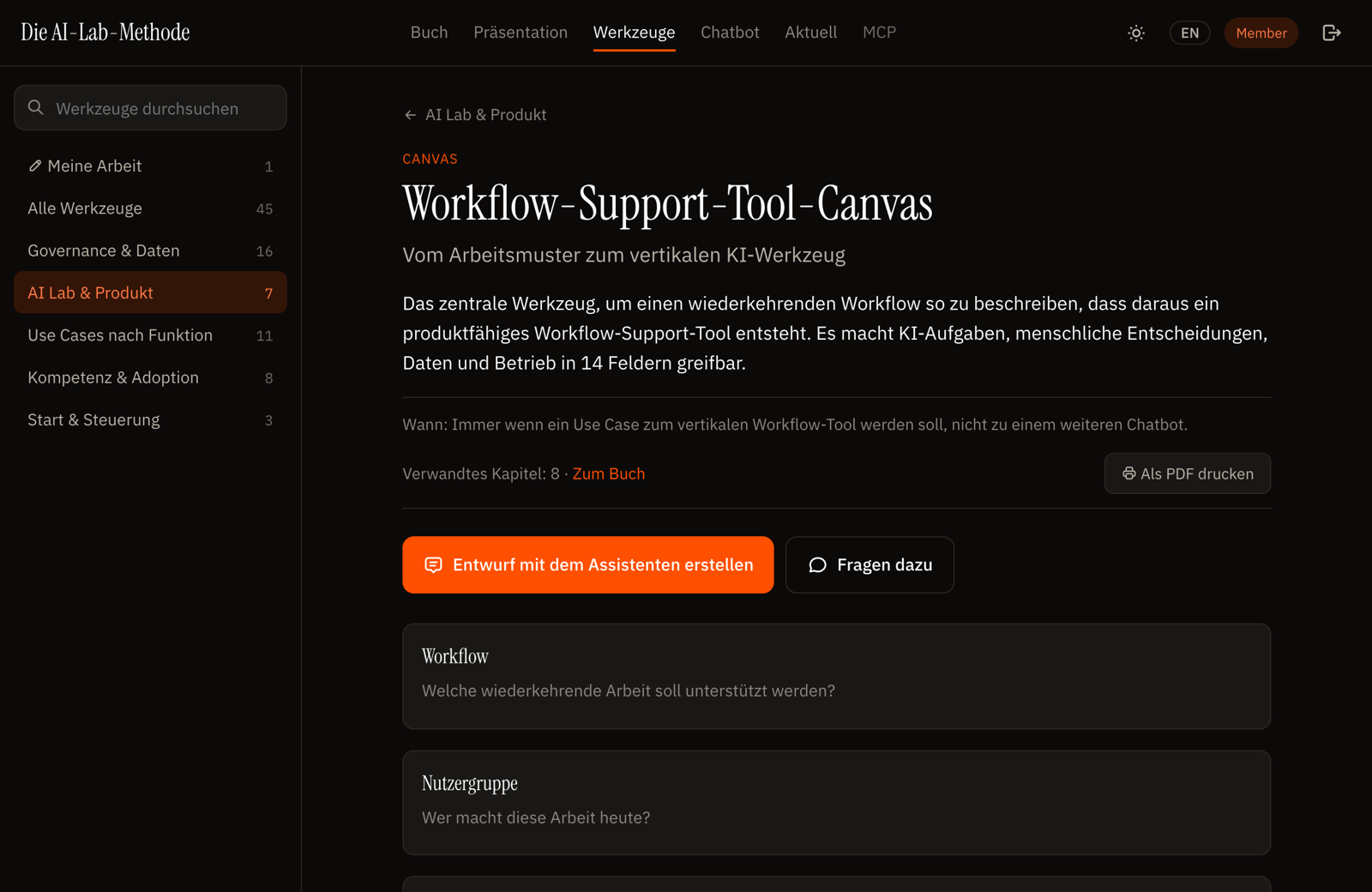Click the search magnifier icon in the sidebar
The width and height of the screenshot is (1372, 892).
[36, 108]
